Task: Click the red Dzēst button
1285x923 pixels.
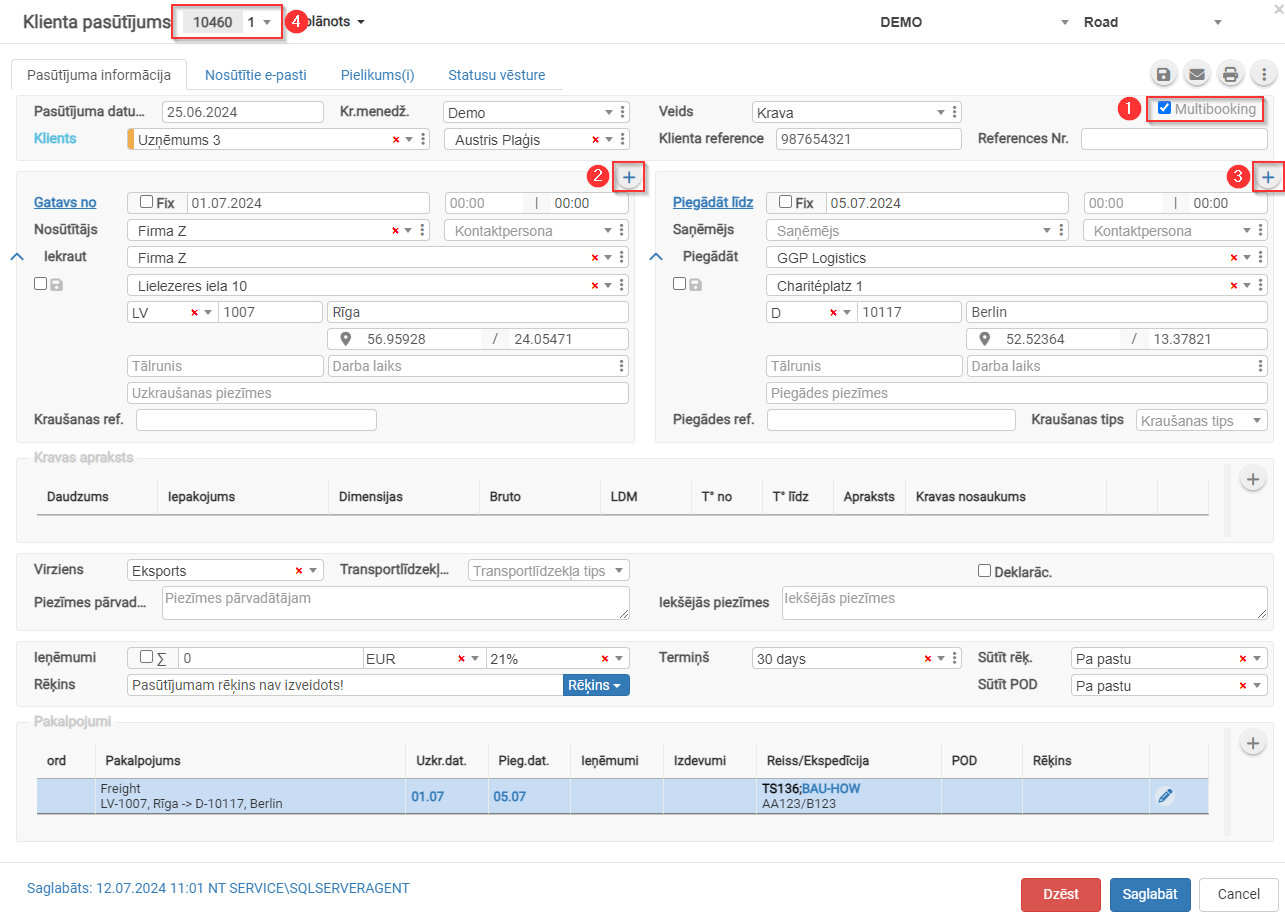Action: pos(1061,895)
